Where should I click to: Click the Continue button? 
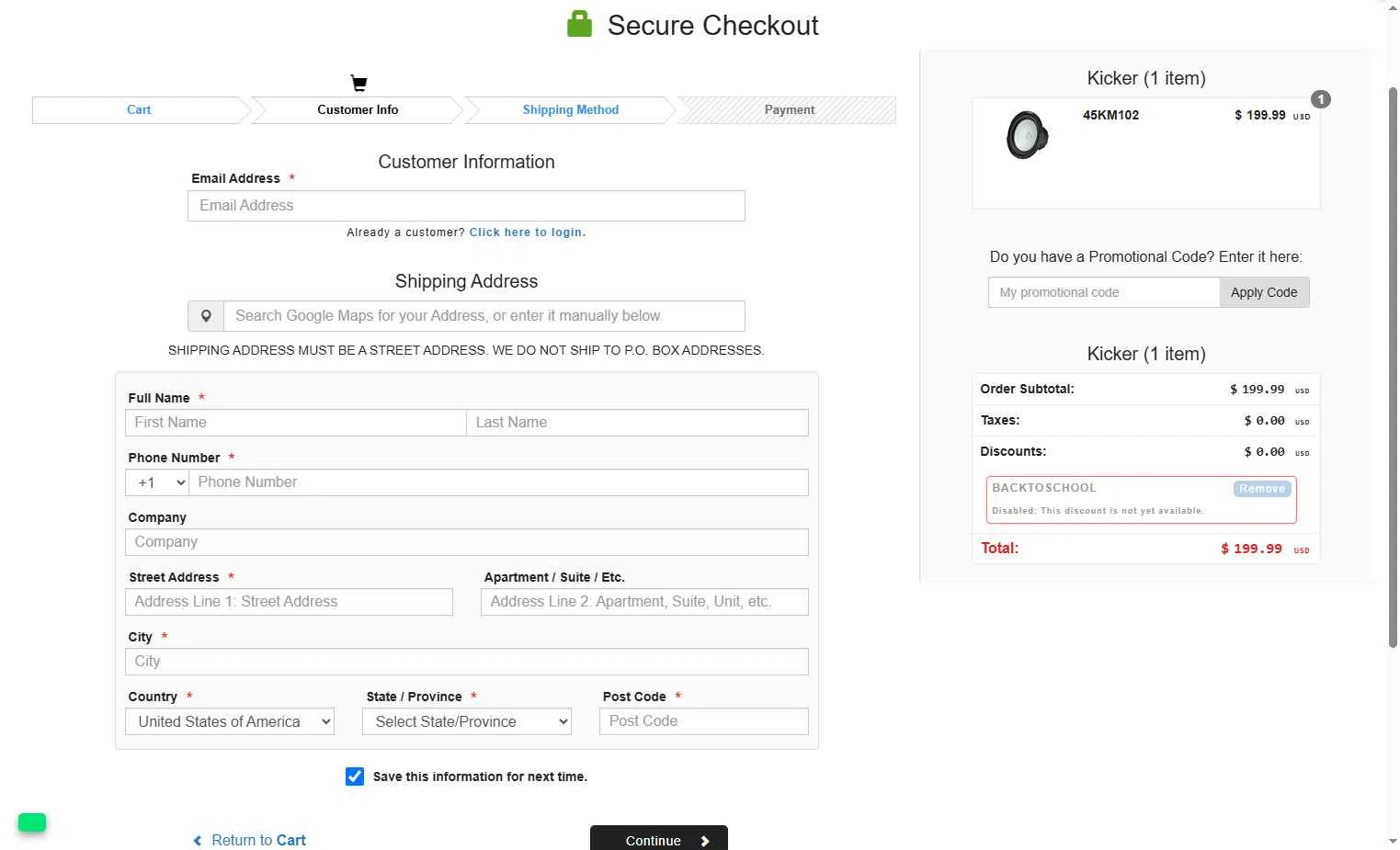(x=659, y=838)
